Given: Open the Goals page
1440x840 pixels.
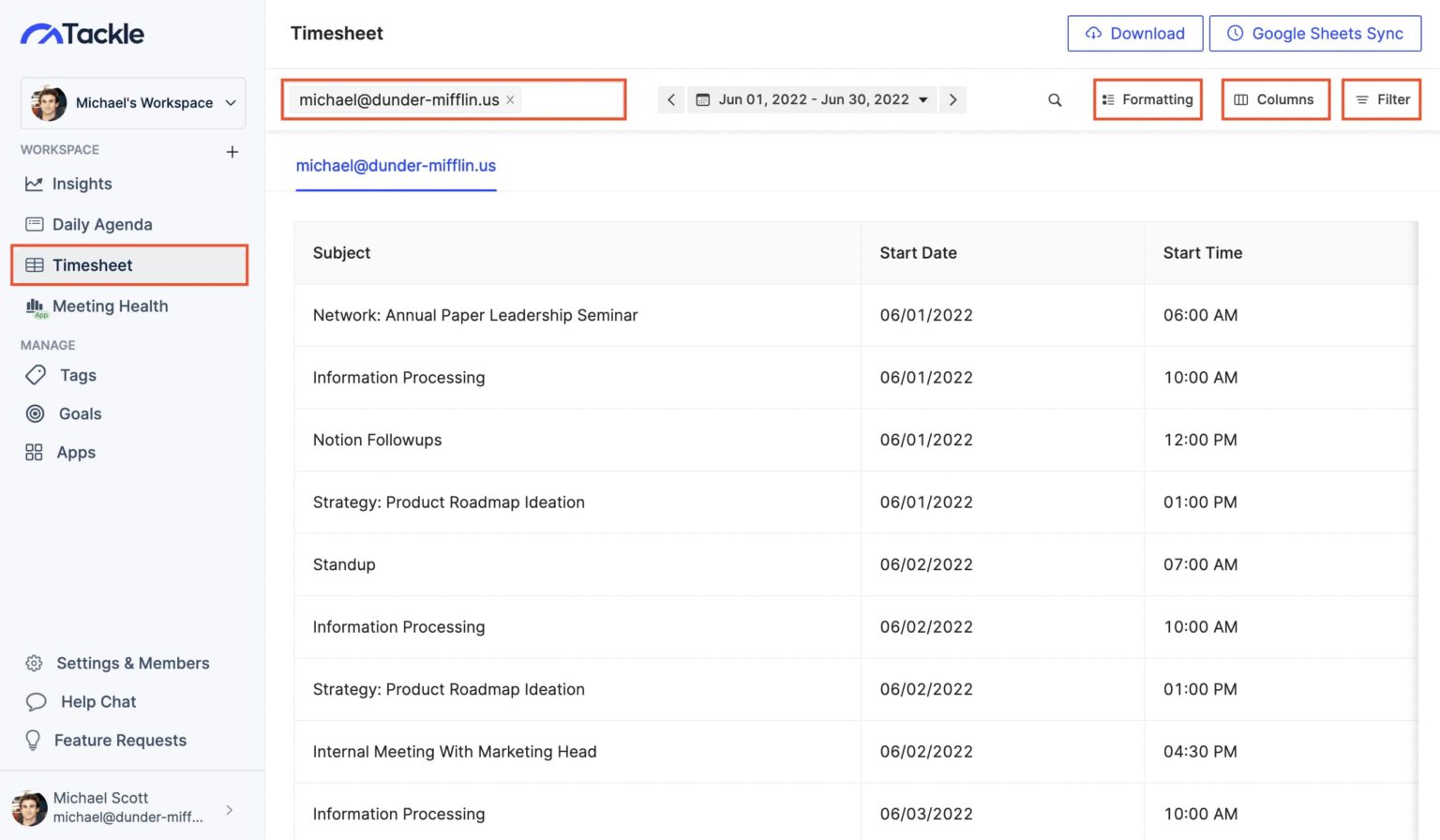Looking at the screenshot, I should 80,413.
